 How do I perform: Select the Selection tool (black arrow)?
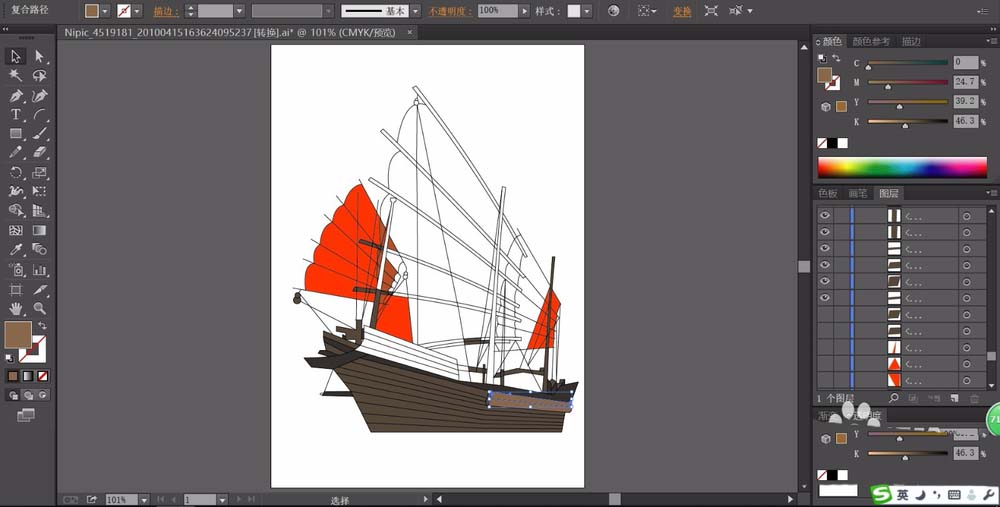click(x=16, y=56)
